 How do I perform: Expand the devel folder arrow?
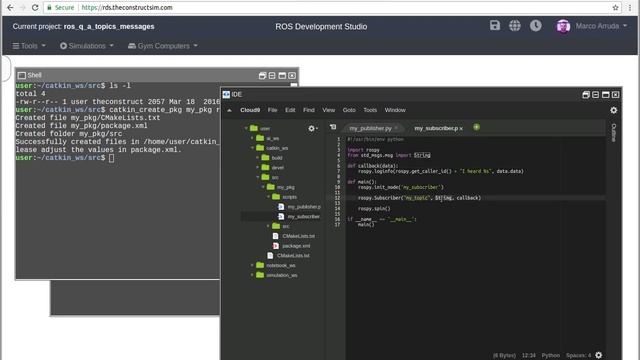coord(258,167)
